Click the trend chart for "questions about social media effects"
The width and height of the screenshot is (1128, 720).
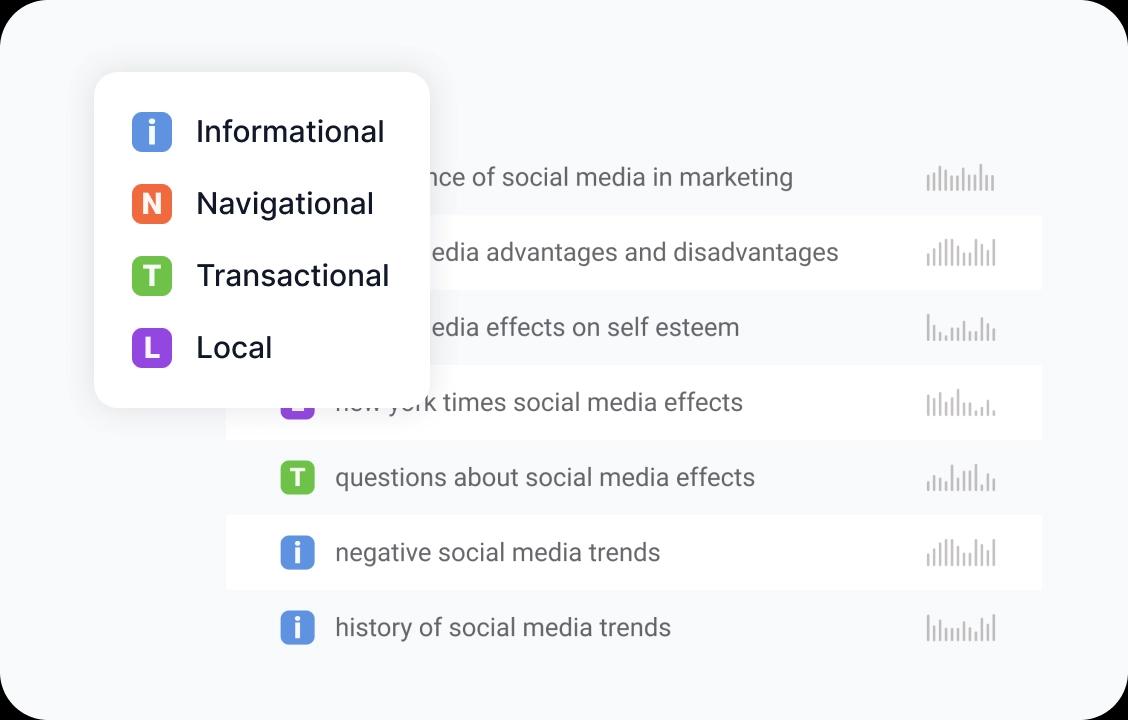point(960,479)
